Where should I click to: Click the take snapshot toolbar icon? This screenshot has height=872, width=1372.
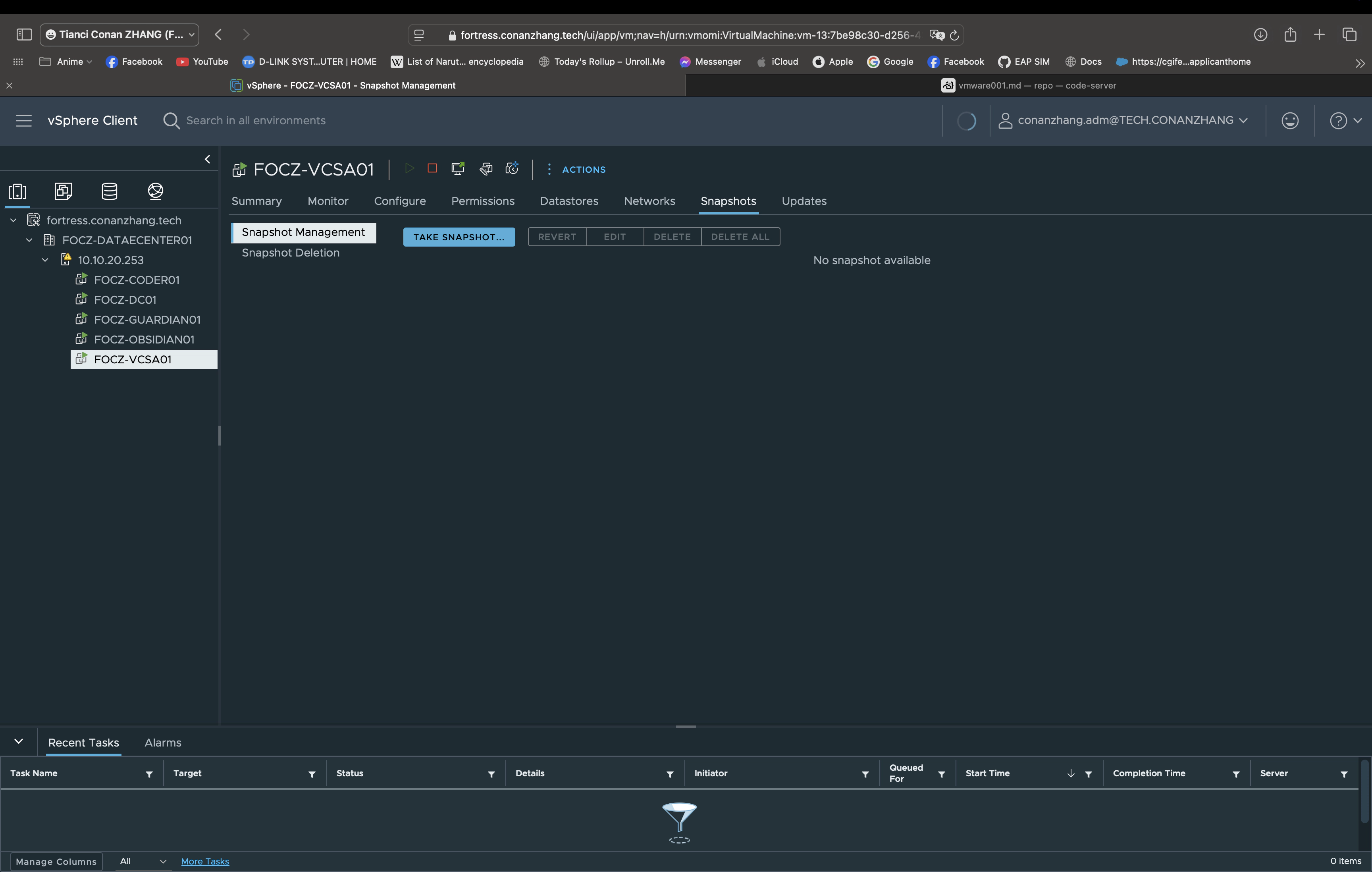click(x=512, y=169)
